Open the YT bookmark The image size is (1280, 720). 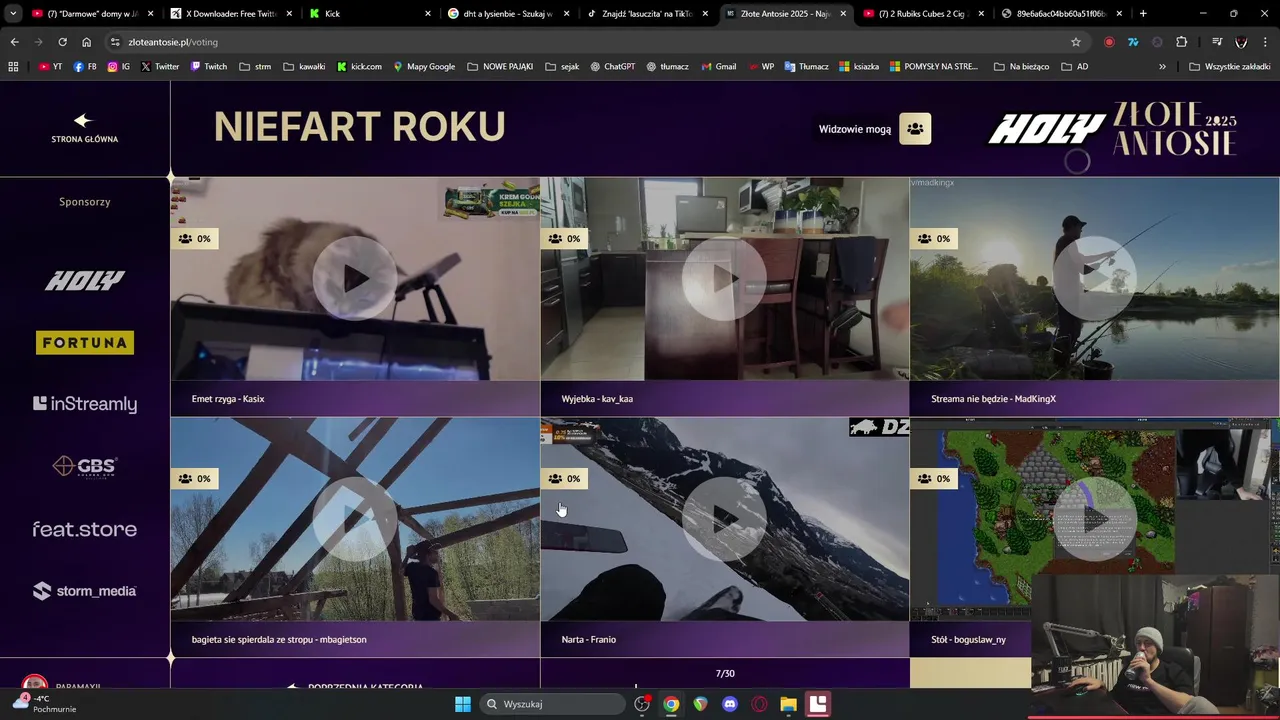[x=50, y=67]
